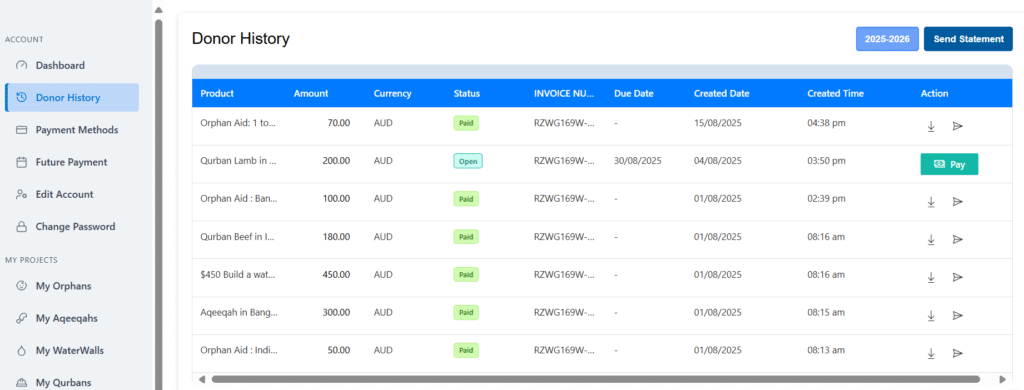Screen dimensions: 1024x390
Task: Click the Donor History clock icon
Action: click(x=22, y=98)
